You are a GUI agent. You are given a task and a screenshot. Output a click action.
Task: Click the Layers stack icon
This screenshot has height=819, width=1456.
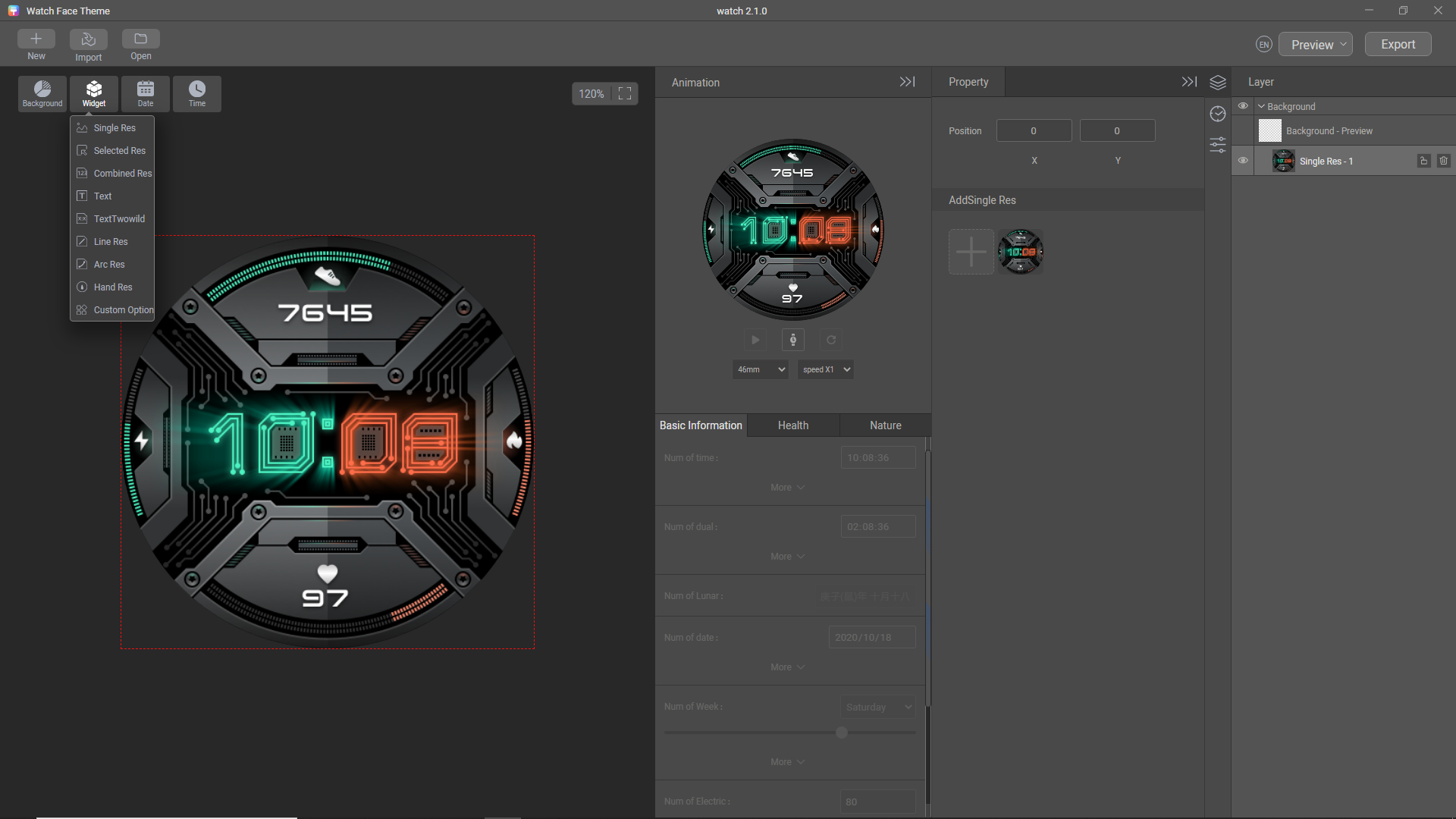tap(1218, 82)
